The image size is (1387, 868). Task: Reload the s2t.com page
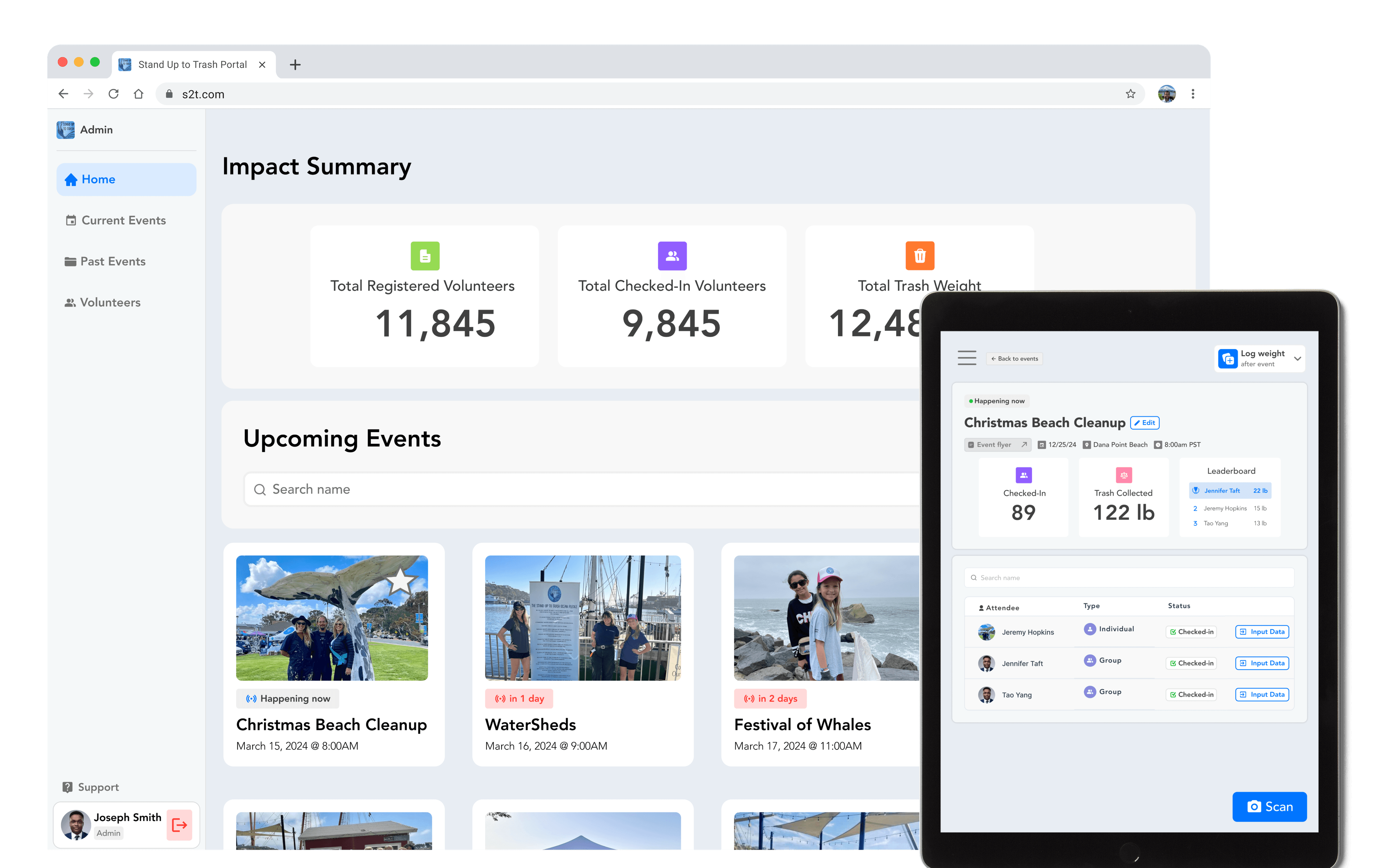pos(114,94)
